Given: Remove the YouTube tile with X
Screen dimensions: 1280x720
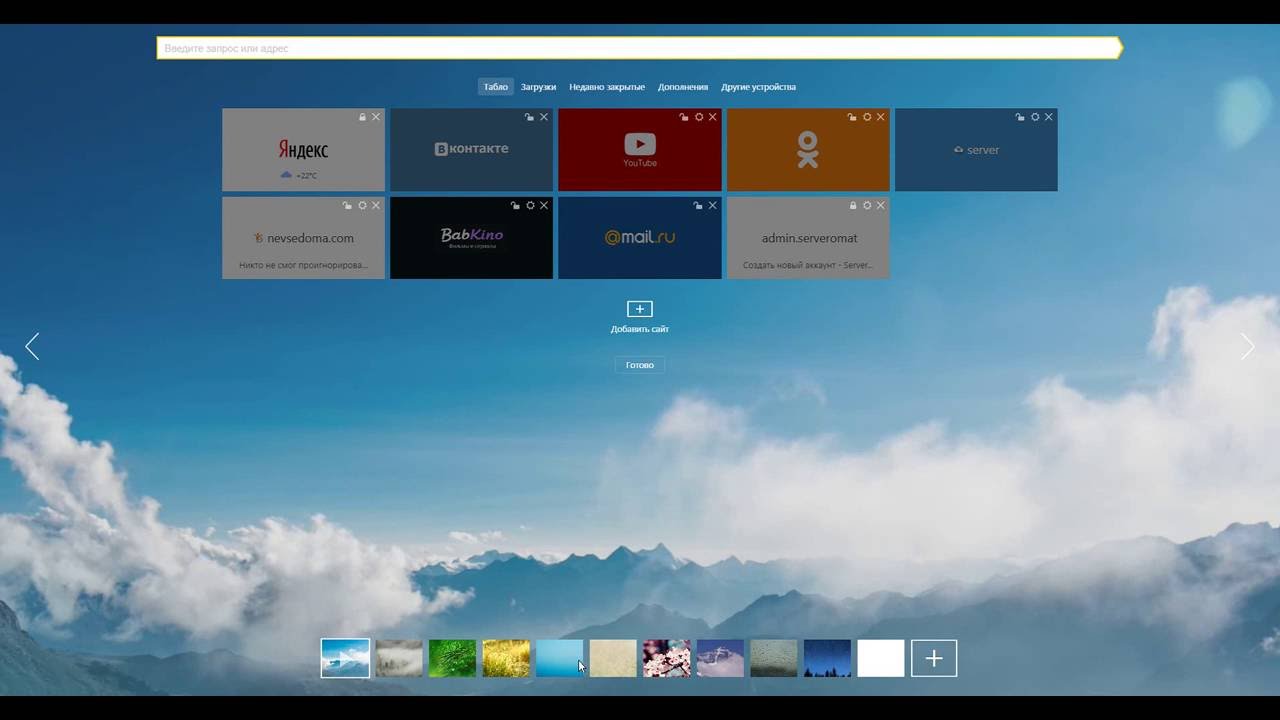Looking at the screenshot, I should coord(712,117).
